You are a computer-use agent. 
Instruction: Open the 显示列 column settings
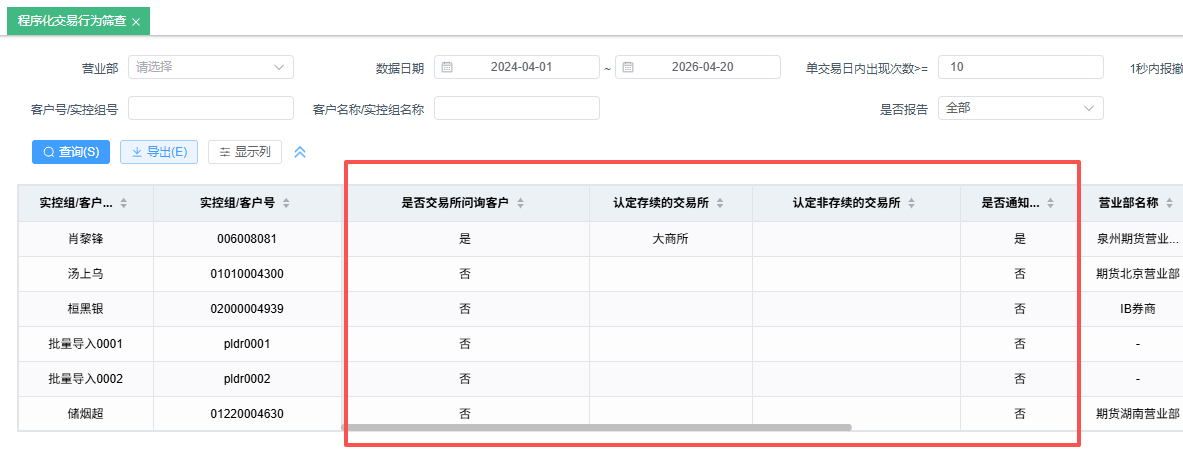pyautogui.click(x=245, y=152)
